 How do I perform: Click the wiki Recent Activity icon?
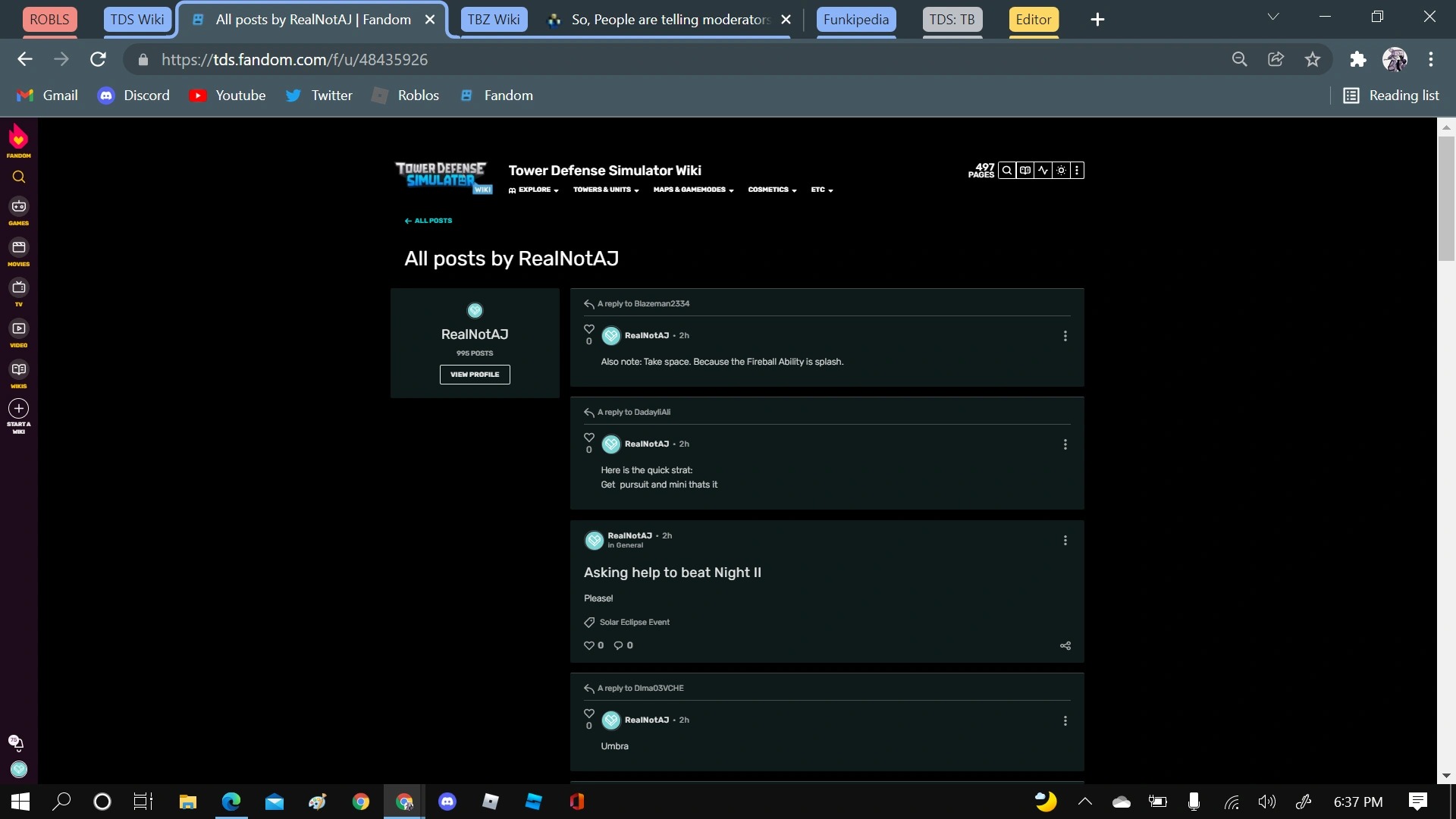tap(1043, 171)
